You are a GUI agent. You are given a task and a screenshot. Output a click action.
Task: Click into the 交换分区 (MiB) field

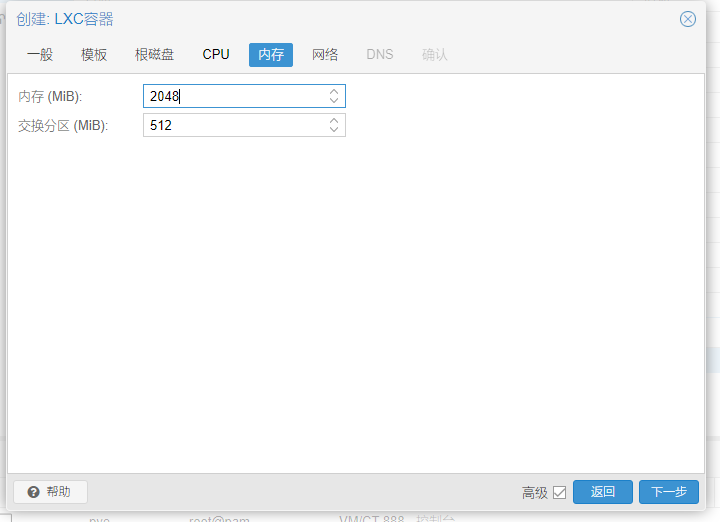[235, 125]
